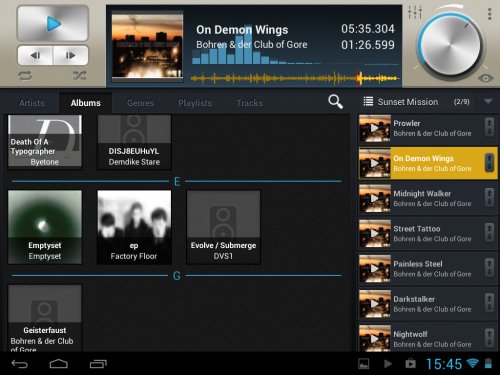Grab the reorder handle on Nightwolf
This screenshot has width=500, height=375.
coord(489,338)
